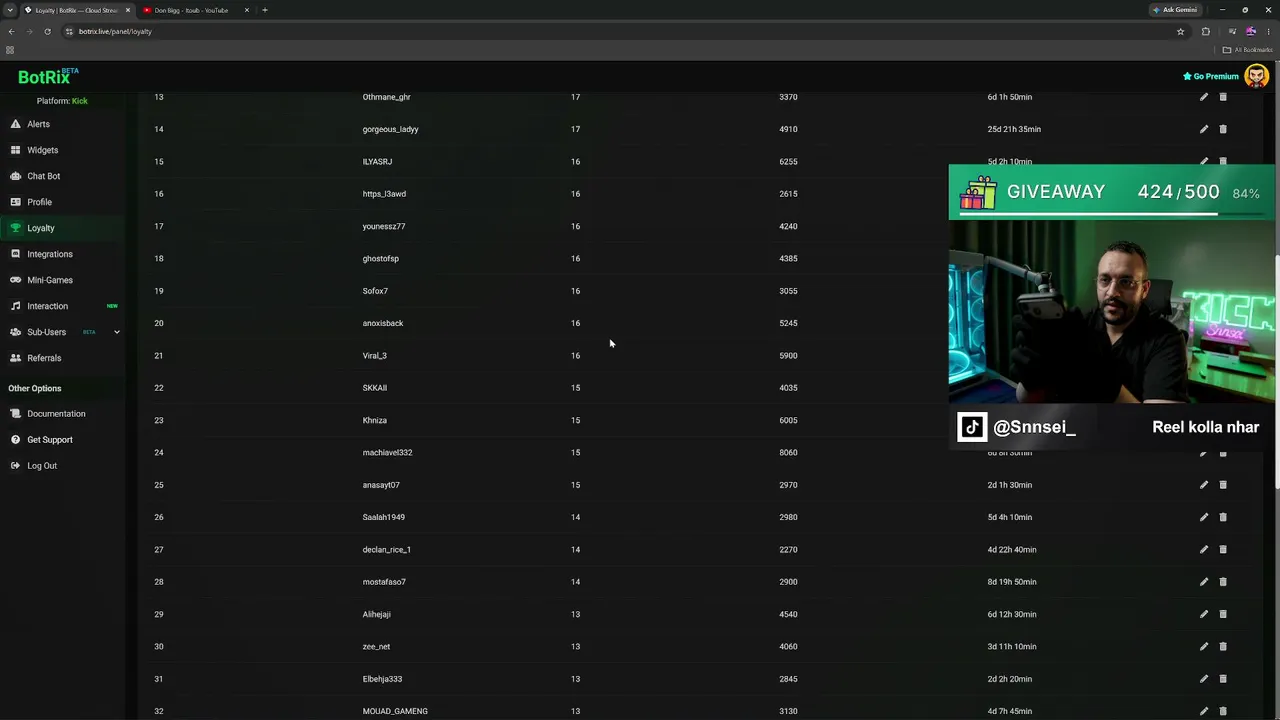The image size is (1280, 720).
Task: Edit the MOUAD_GAMENG loyalty entry
Action: click(x=1204, y=711)
